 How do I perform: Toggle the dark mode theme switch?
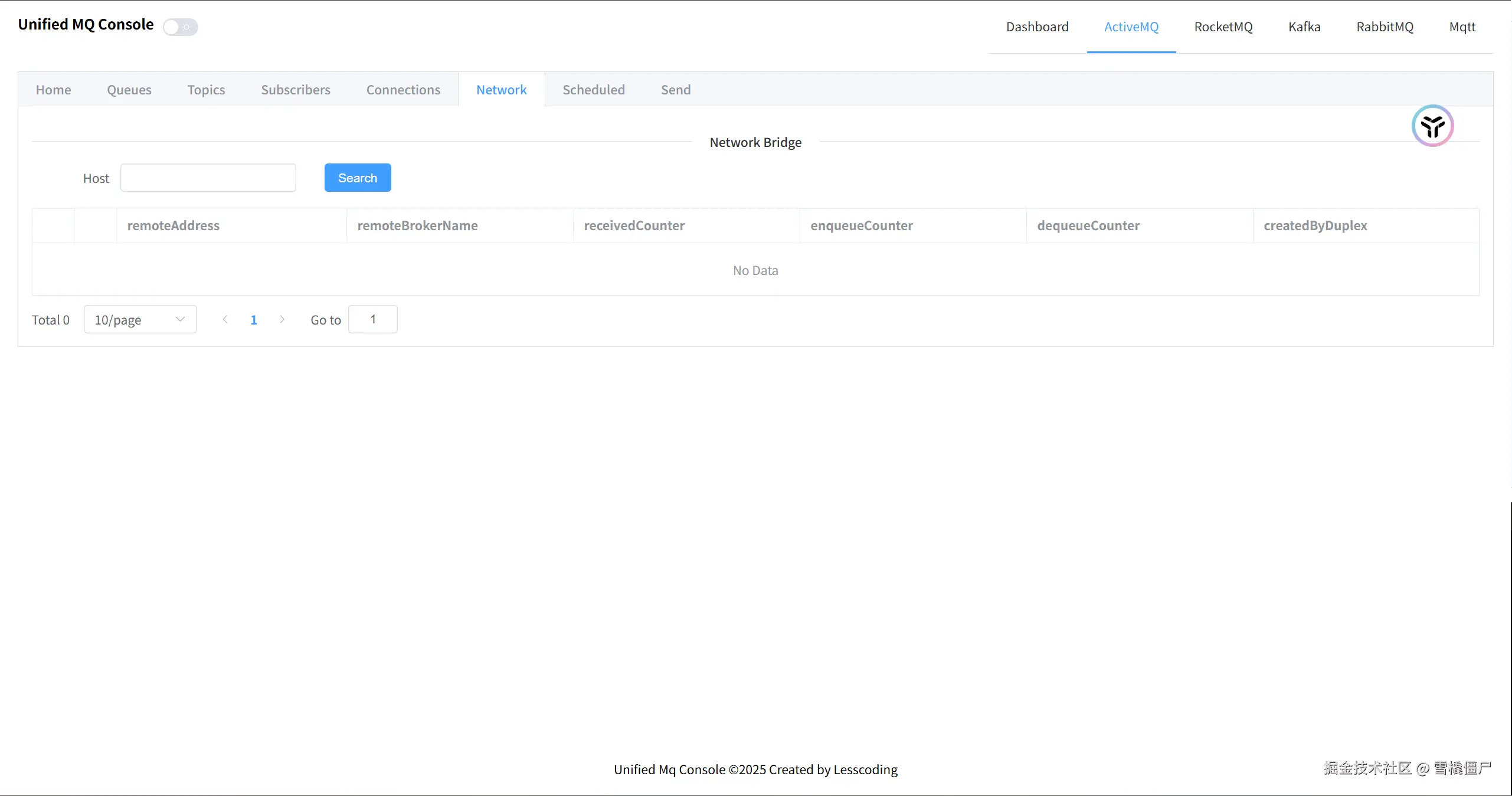click(180, 27)
